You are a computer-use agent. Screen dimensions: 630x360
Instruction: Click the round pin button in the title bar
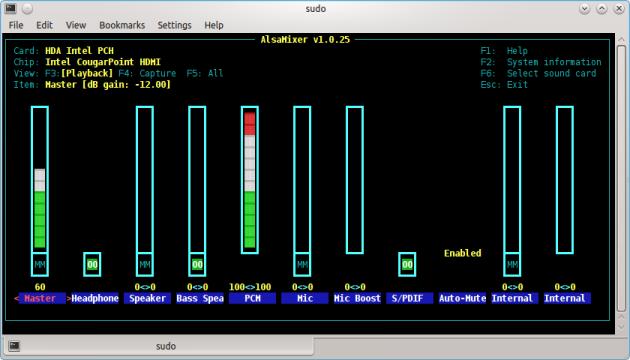coord(27,8)
